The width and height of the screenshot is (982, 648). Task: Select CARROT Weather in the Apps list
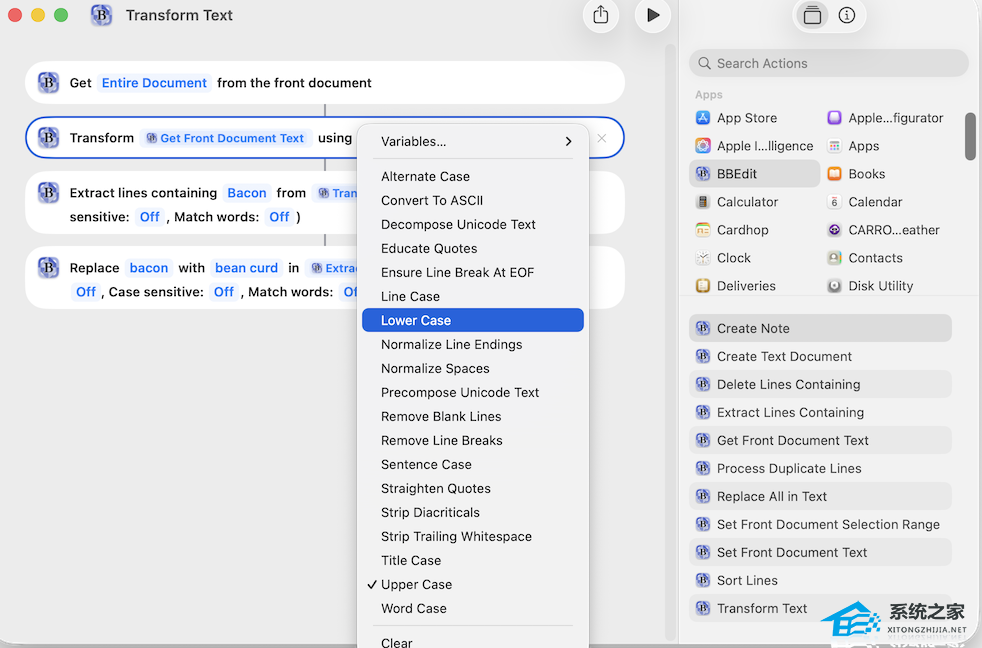[x=886, y=230]
